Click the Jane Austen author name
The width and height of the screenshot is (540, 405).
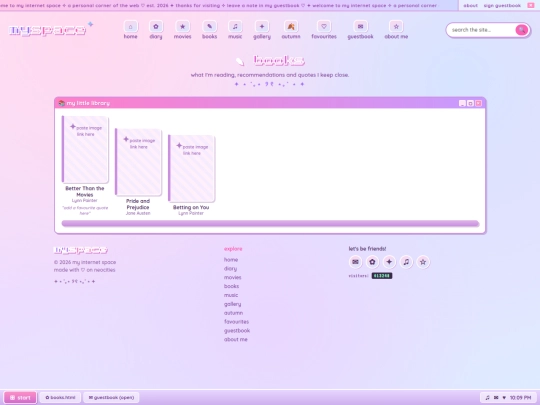click(x=138, y=213)
